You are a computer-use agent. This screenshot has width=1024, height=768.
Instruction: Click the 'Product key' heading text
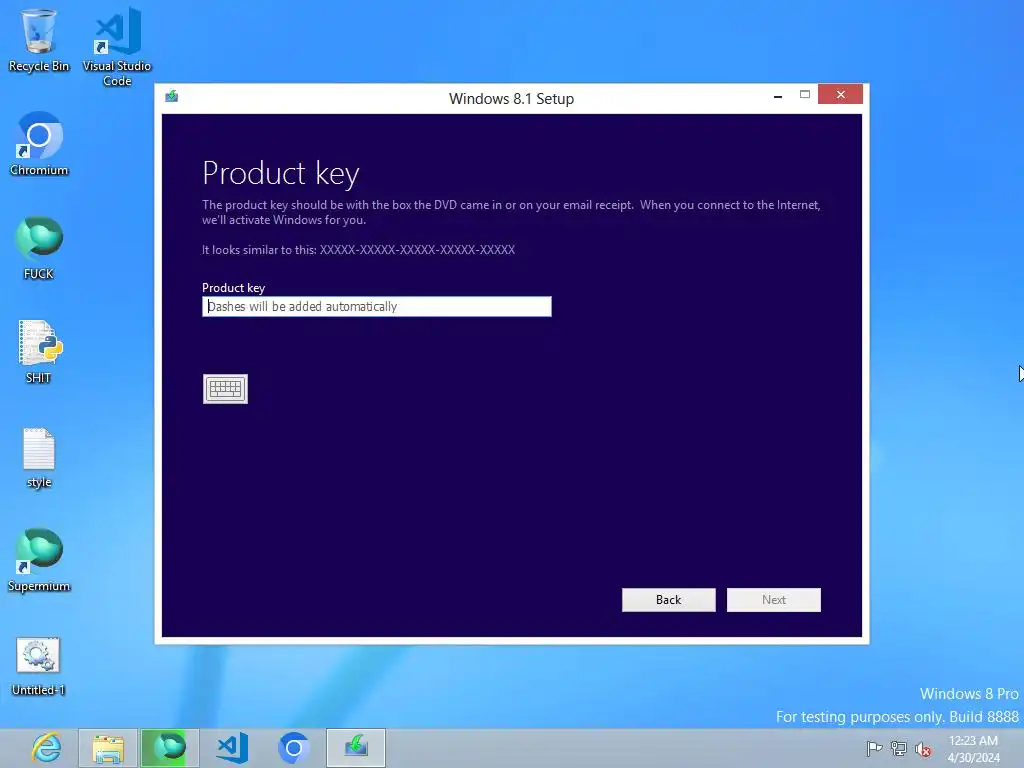[281, 174]
